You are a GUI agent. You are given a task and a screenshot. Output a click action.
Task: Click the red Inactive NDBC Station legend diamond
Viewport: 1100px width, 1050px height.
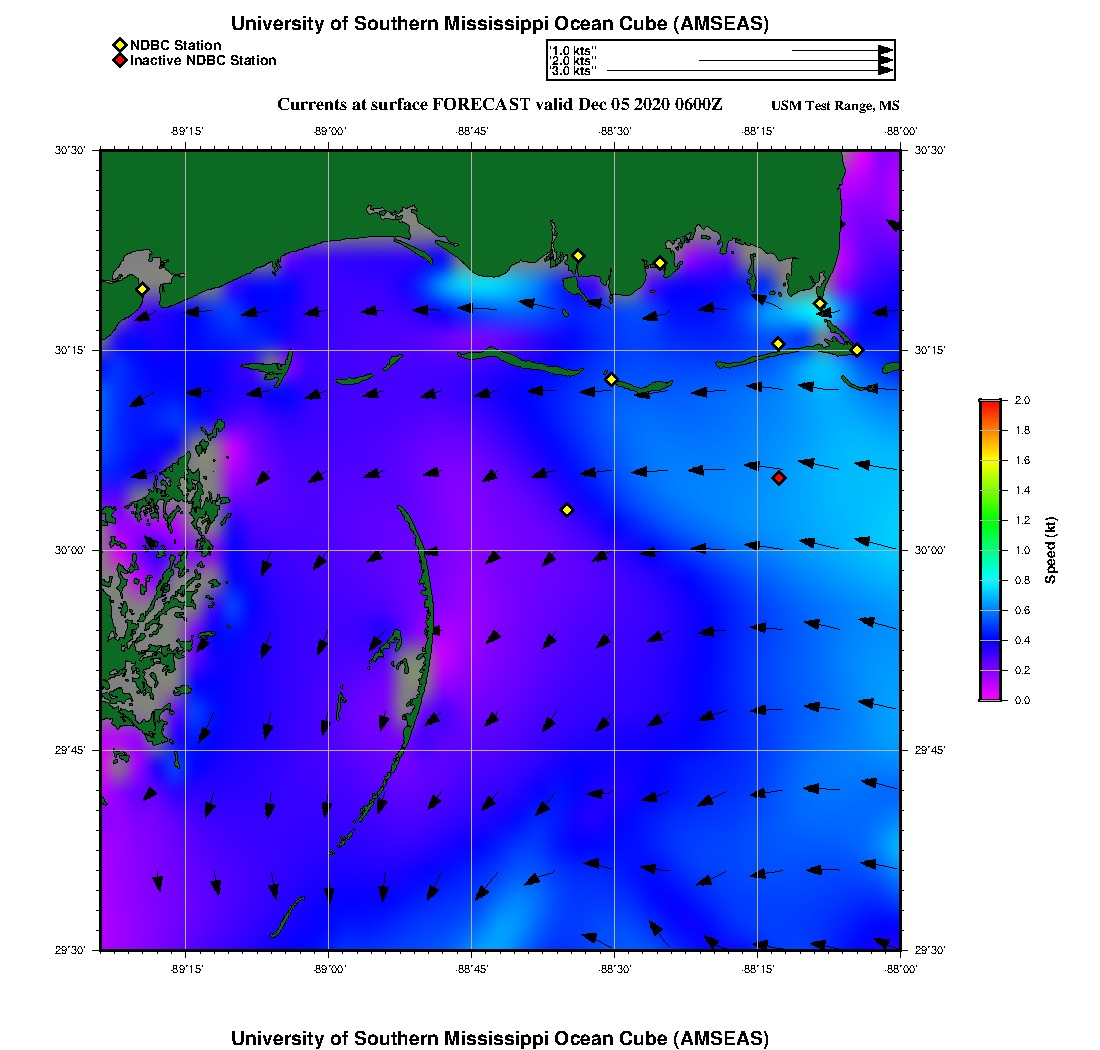coord(119,61)
